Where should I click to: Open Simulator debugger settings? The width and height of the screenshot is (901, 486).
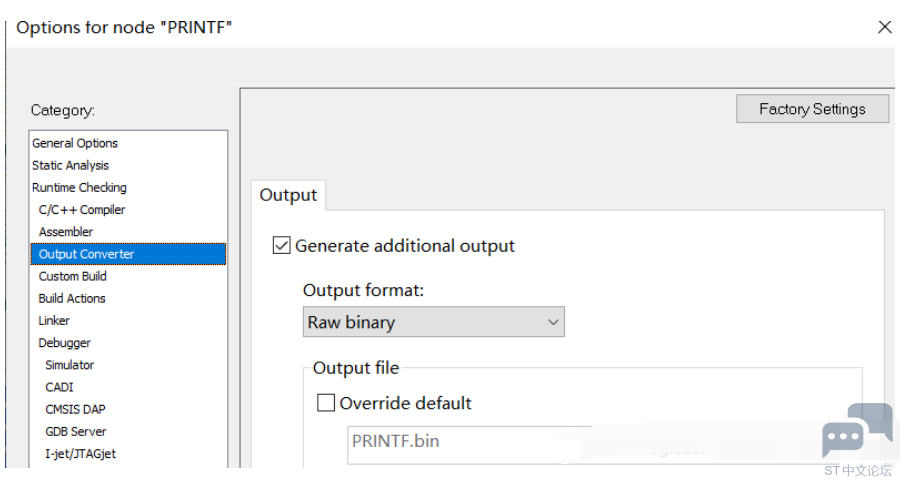(x=69, y=365)
